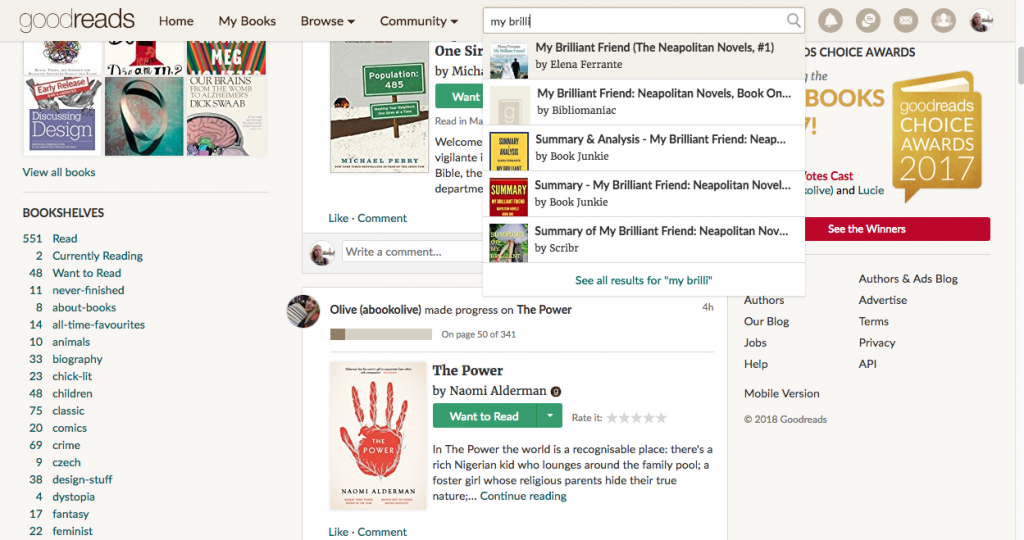Click The Power reading progress bar

point(381,334)
